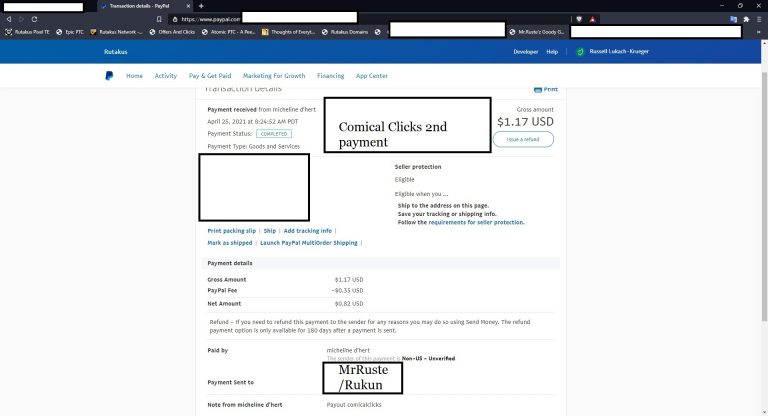Open the Brave Rewards triangle icon
This screenshot has height=416, width=768.
(592, 19)
